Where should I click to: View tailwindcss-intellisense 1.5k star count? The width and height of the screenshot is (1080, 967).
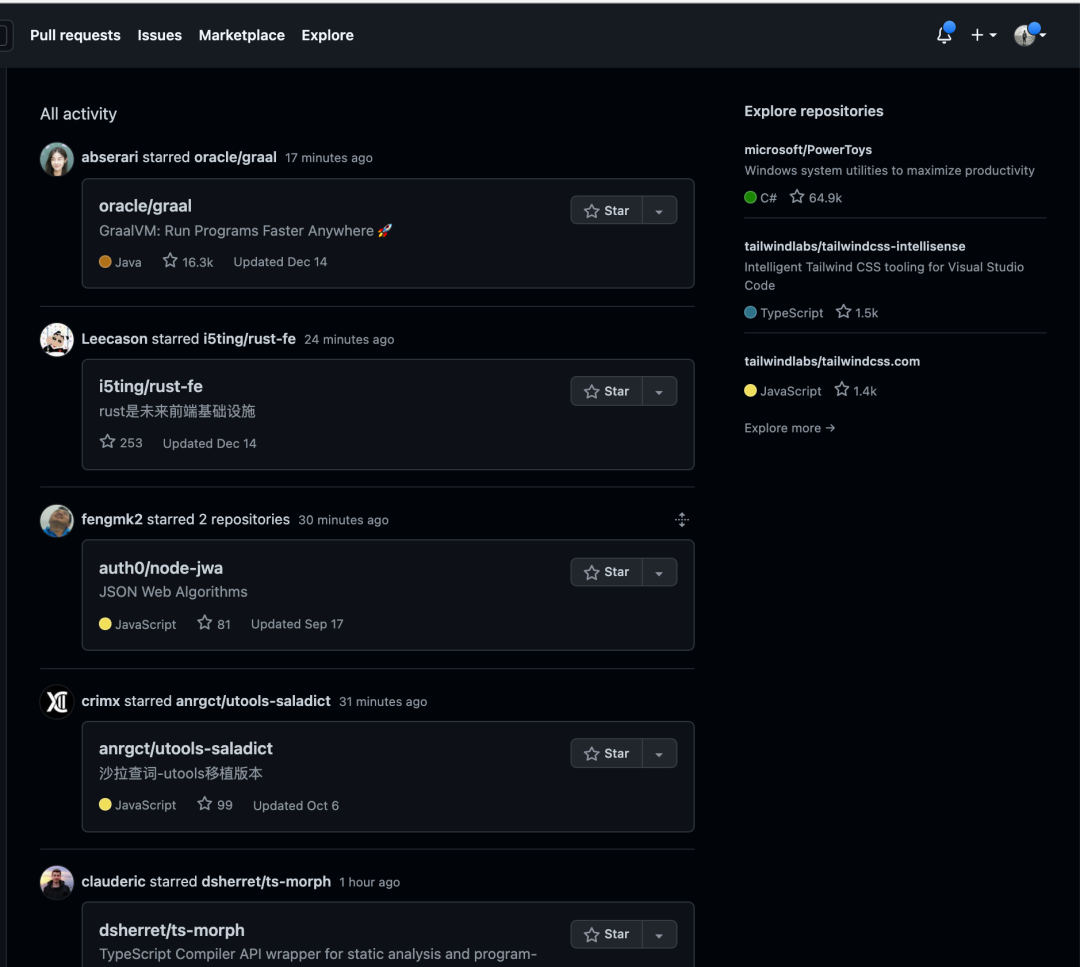(857, 312)
